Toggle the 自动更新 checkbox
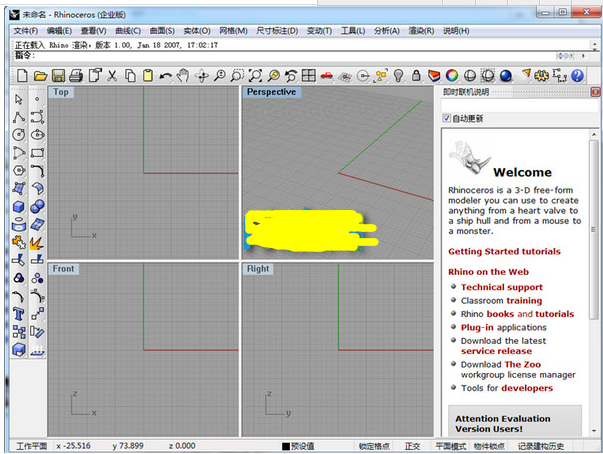Viewport: 603px width, 454px height. (446, 118)
